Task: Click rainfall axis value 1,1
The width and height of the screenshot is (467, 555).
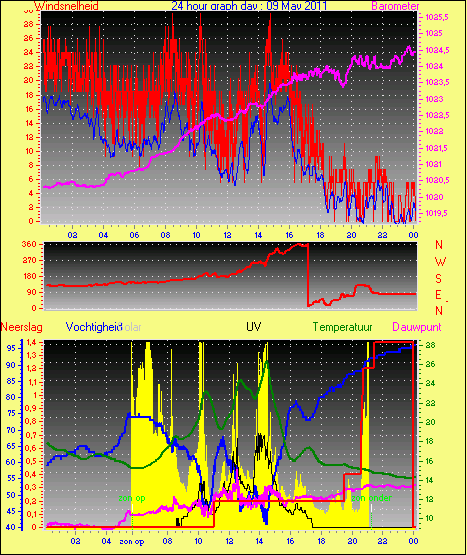Action: coord(32,382)
